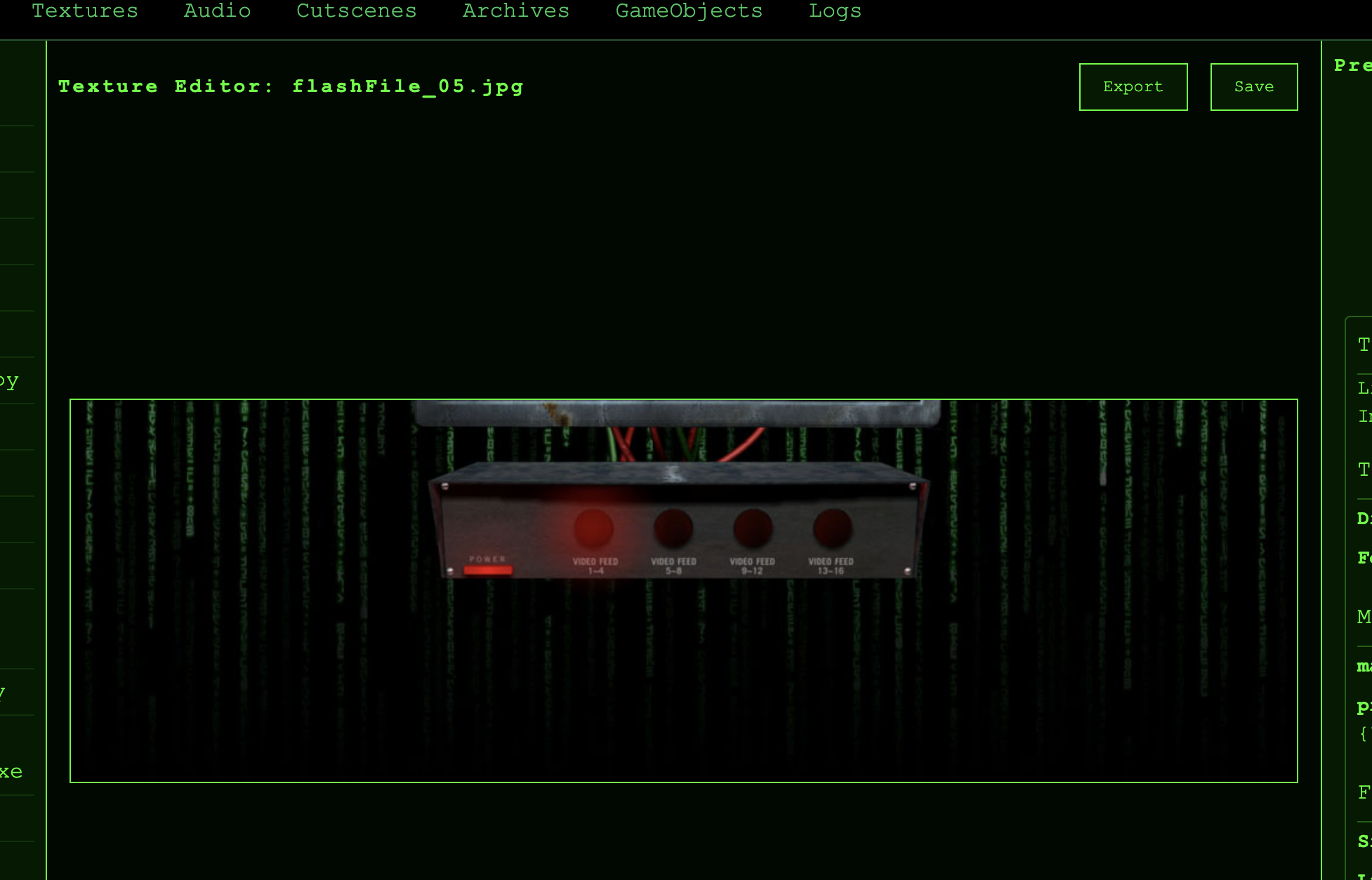Viewport: 1372px width, 880px height.
Task: Select the GameObjects tab
Action: (x=688, y=11)
